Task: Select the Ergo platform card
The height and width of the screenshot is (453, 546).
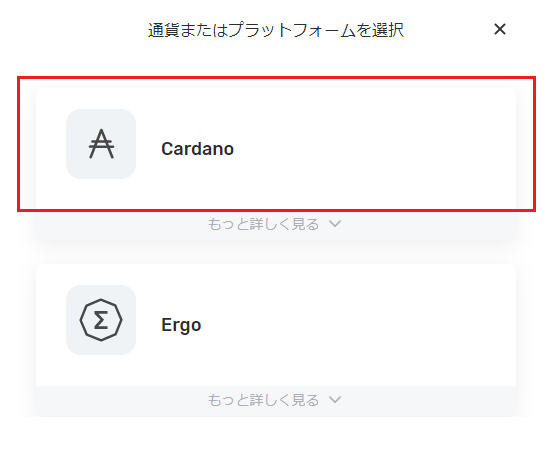Action: click(x=276, y=325)
